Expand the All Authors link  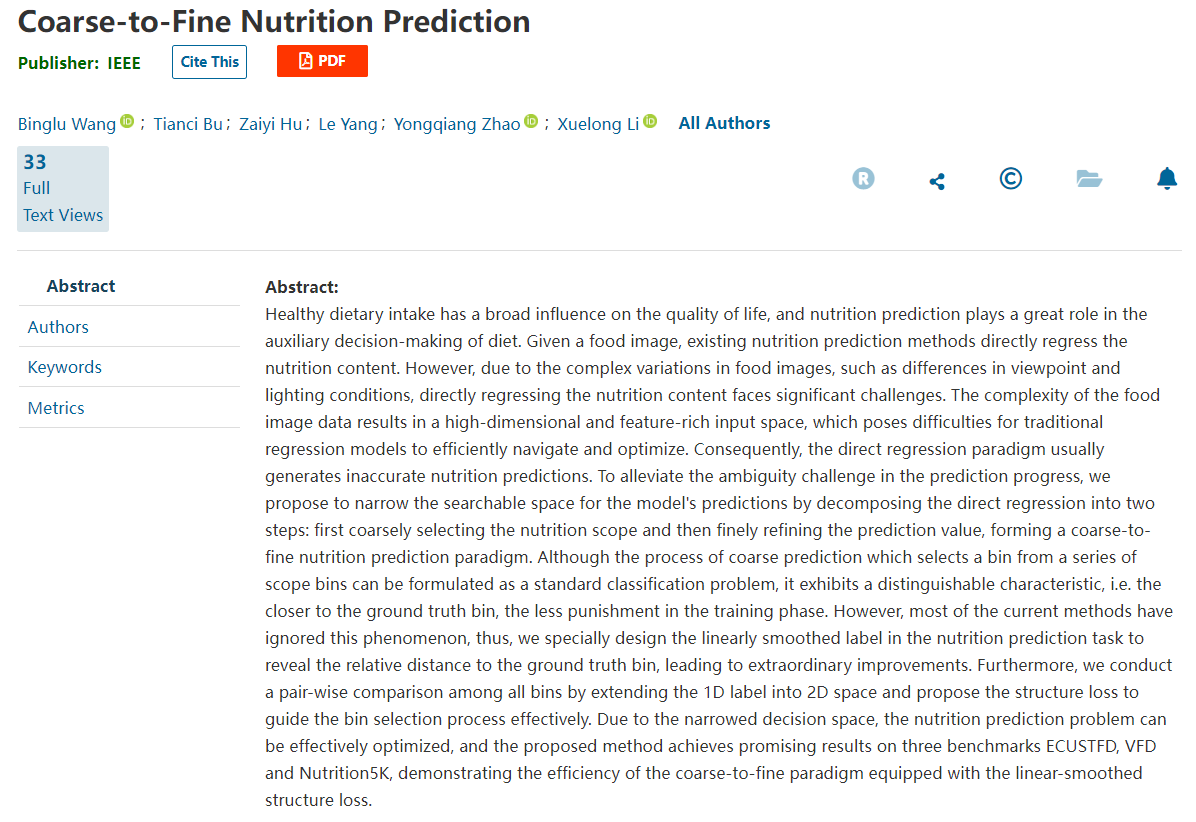coord(724,124)
